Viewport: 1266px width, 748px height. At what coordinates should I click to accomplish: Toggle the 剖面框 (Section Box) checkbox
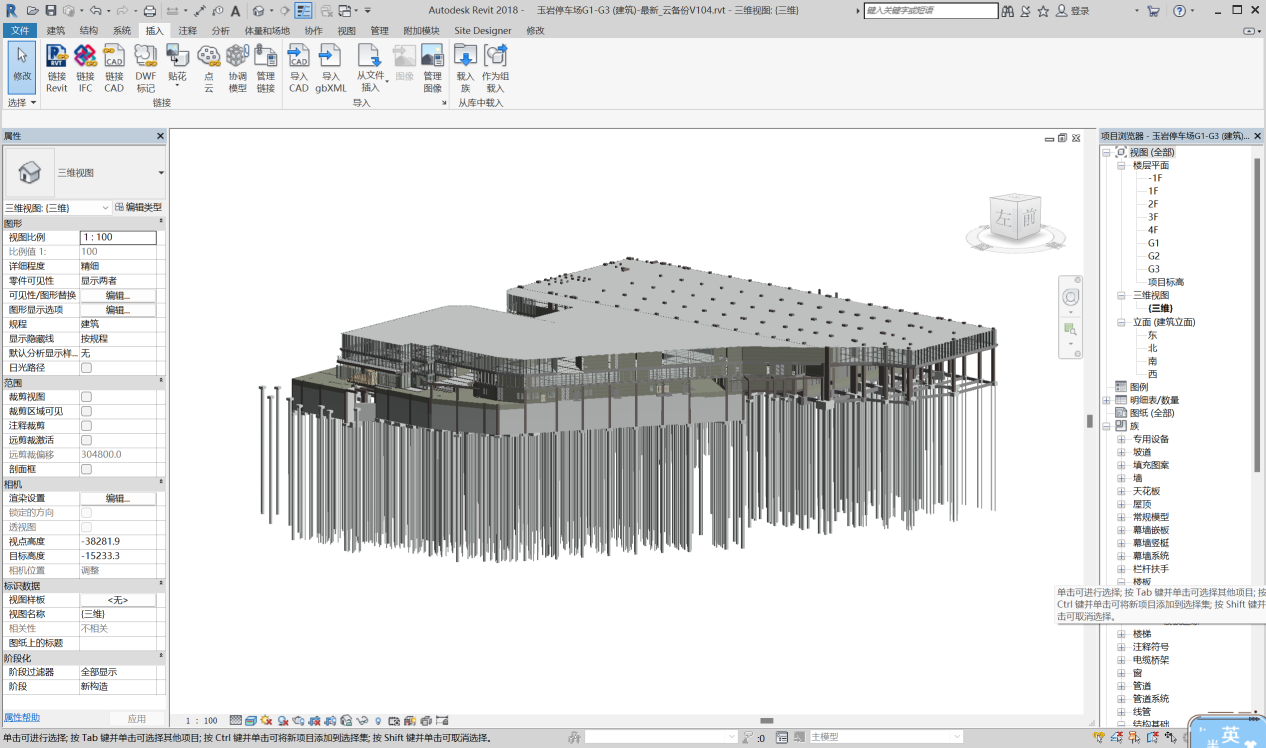86,469
